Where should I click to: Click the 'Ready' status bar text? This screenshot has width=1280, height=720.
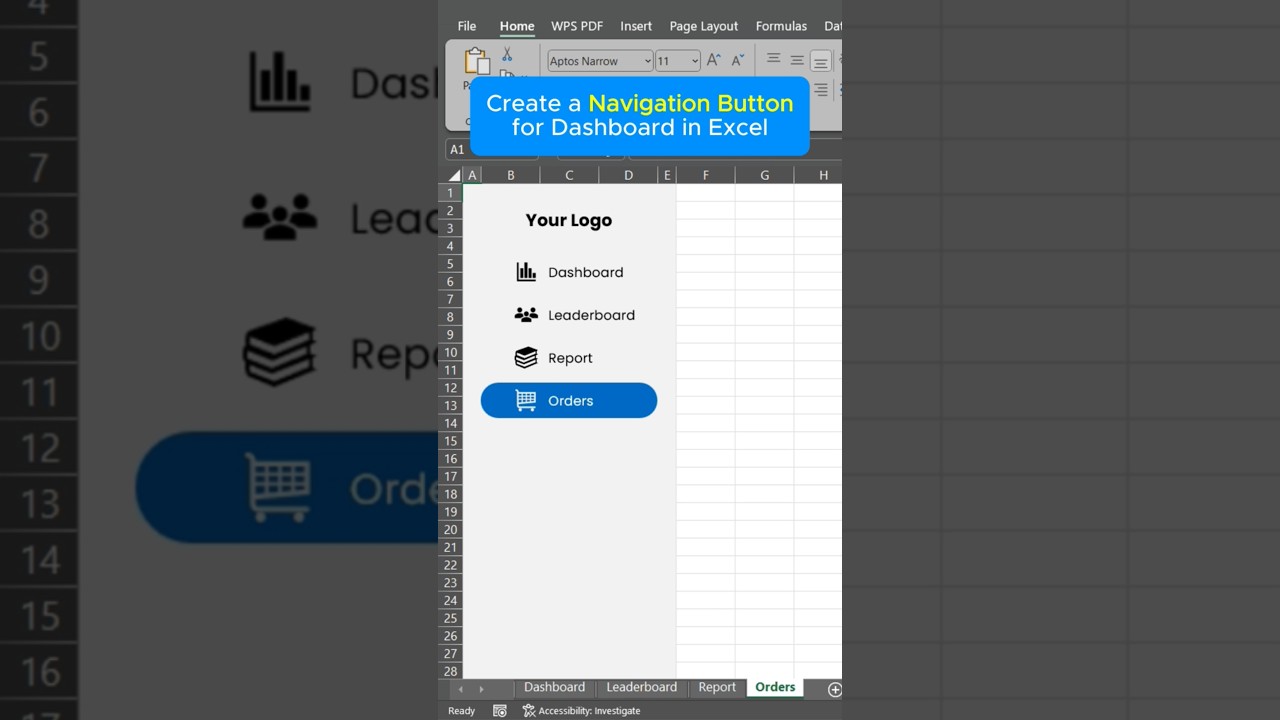[461, 711]
